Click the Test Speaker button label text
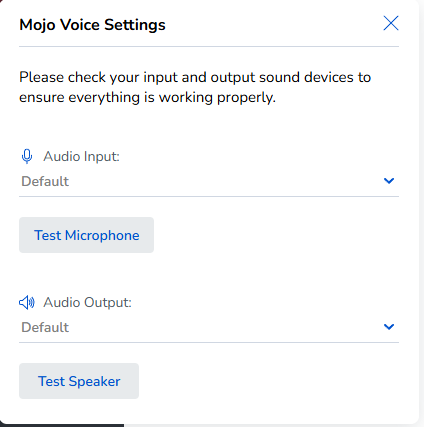The image size is (424, 427). [79, 381]
